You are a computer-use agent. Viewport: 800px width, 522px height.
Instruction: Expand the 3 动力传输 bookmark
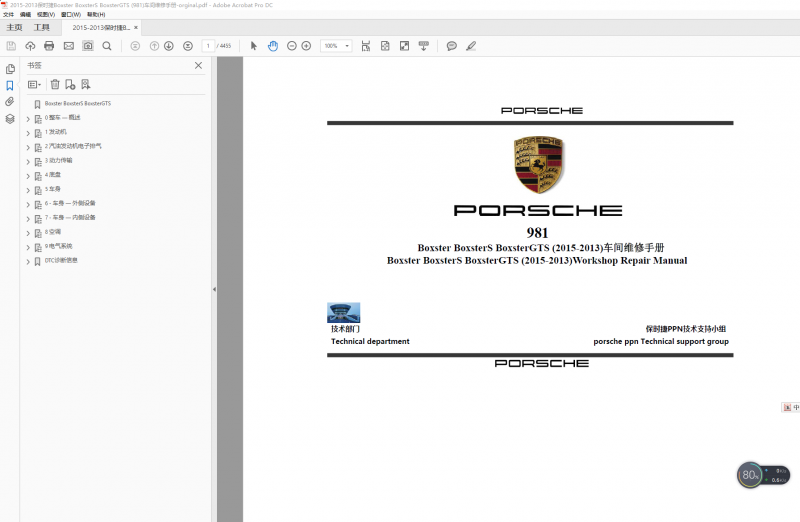[28, 162]
